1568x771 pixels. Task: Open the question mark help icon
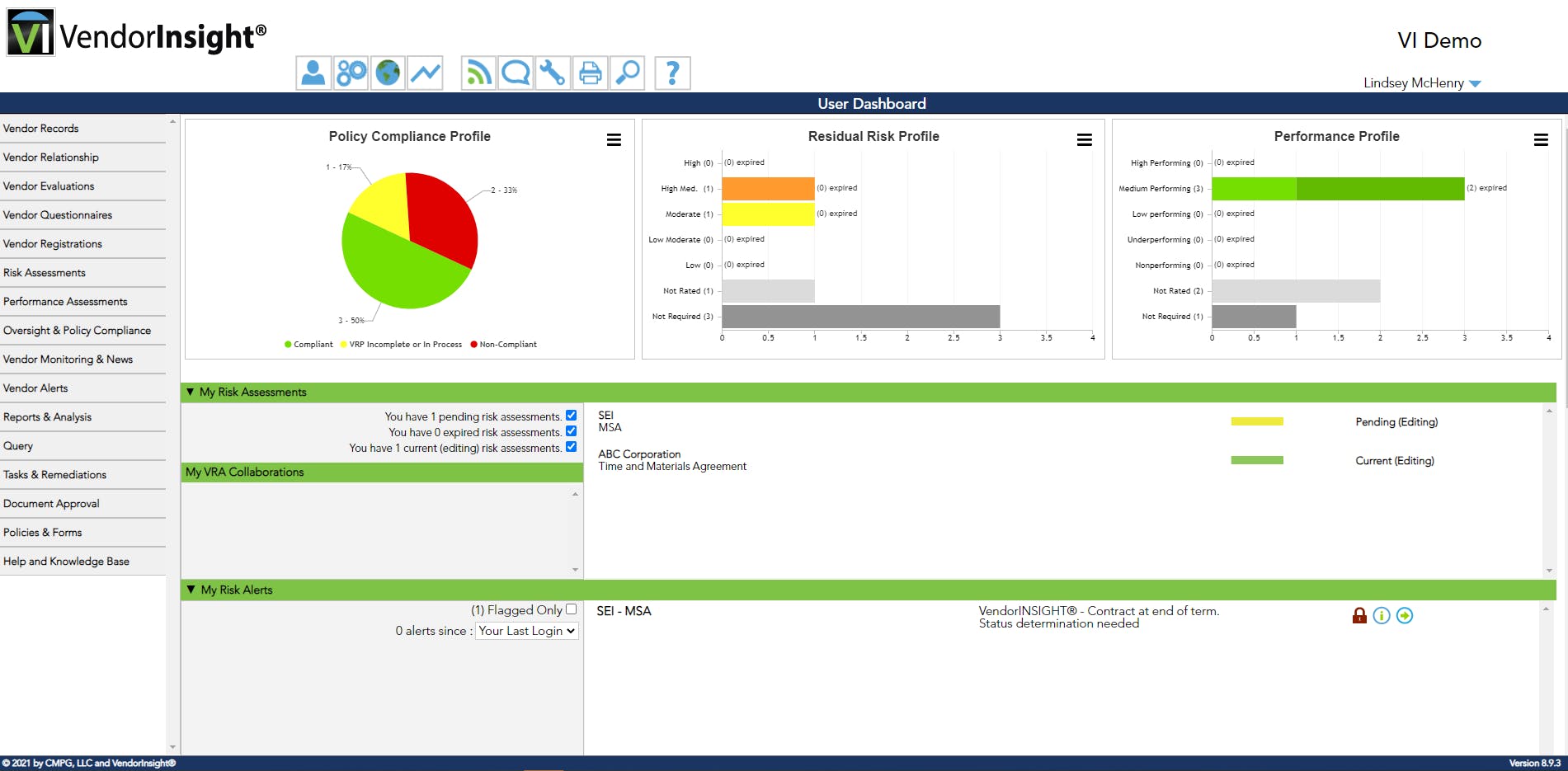tap(672, 73)
